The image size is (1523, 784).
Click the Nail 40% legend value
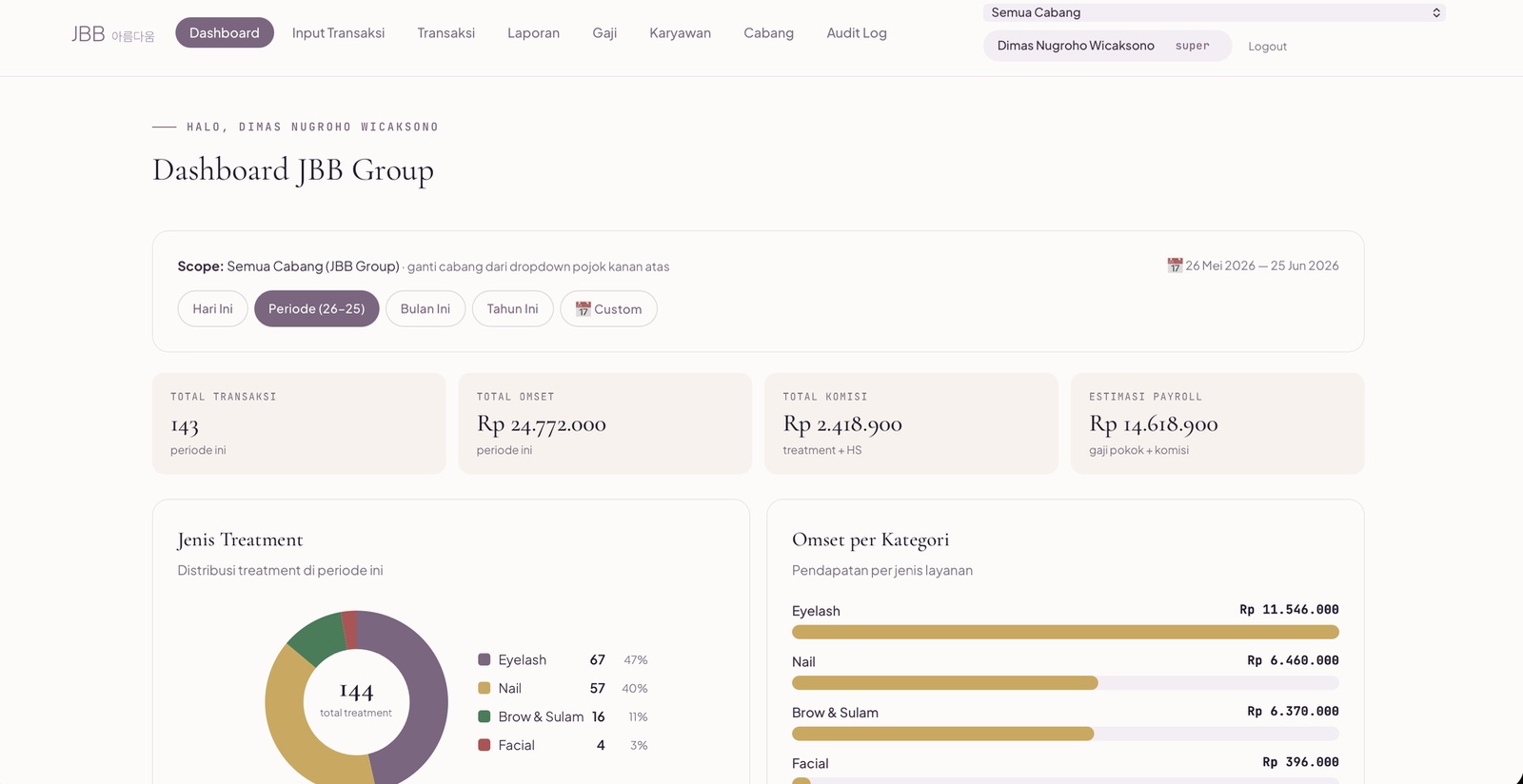tap(635, 689)
